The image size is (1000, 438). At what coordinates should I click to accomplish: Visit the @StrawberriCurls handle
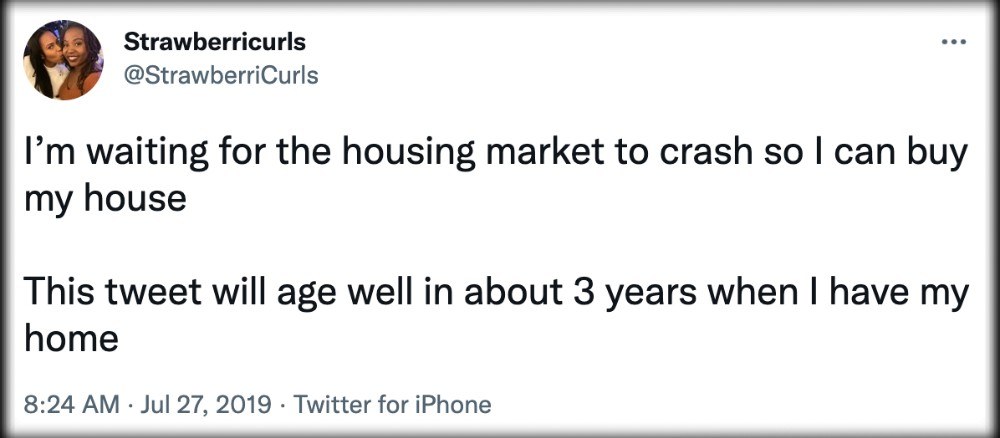[x=221, y=75]
